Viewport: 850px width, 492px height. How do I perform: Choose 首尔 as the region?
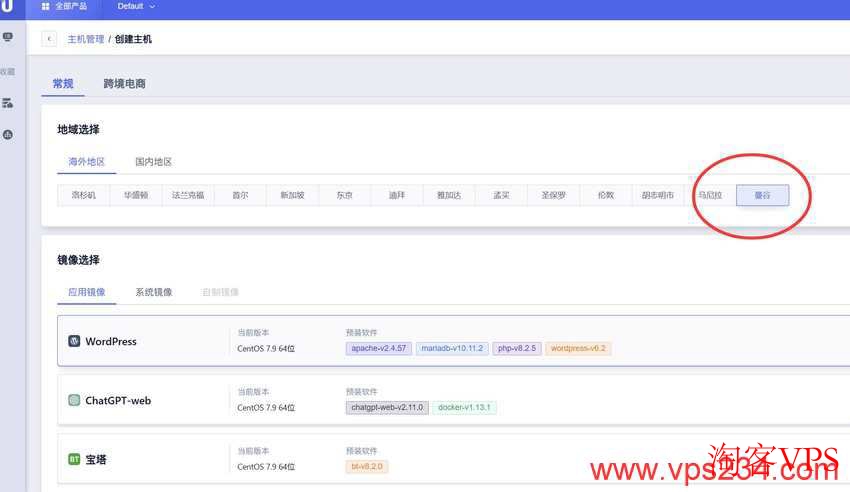click(x=240, y=195)
